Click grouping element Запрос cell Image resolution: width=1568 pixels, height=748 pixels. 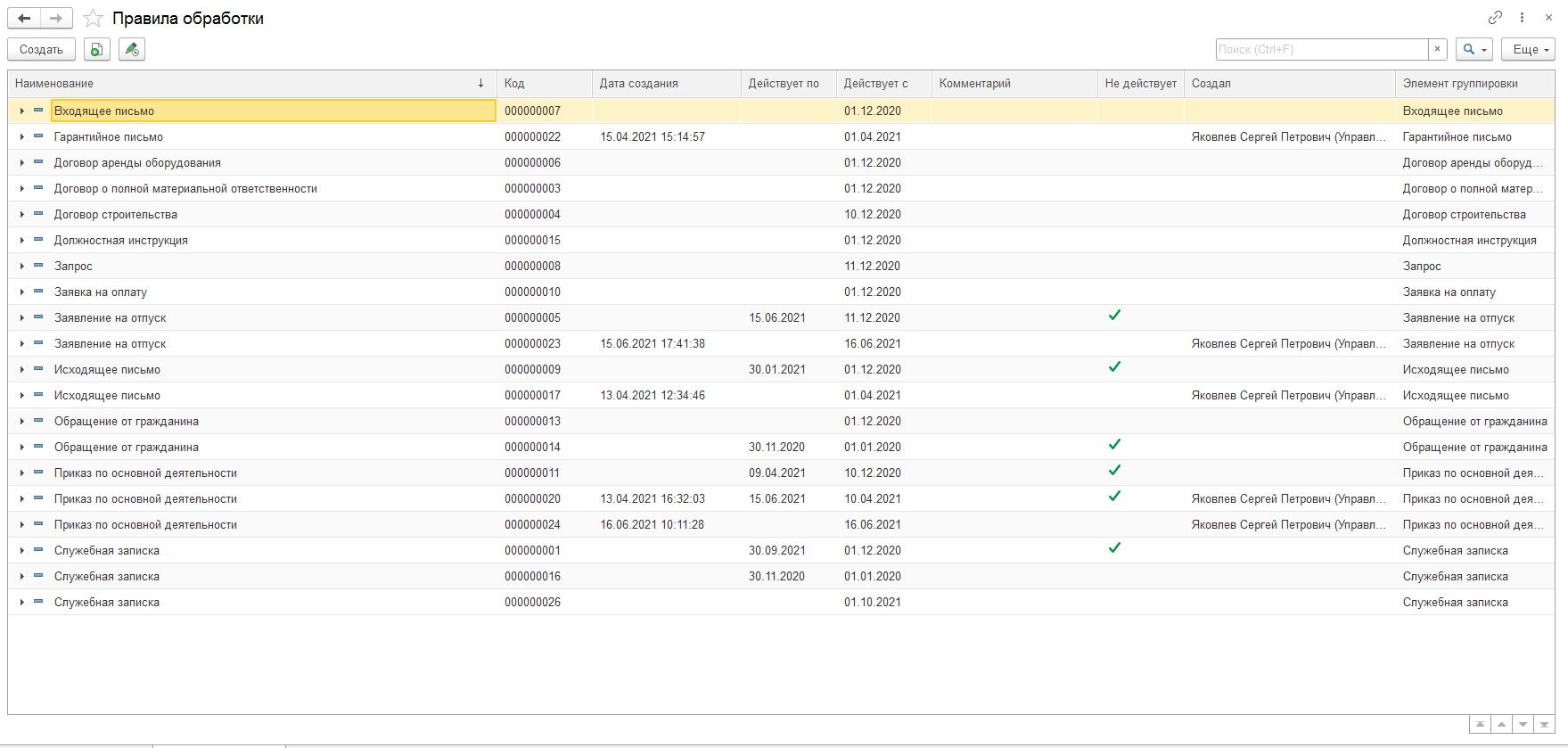click(x=1475, y=266)
